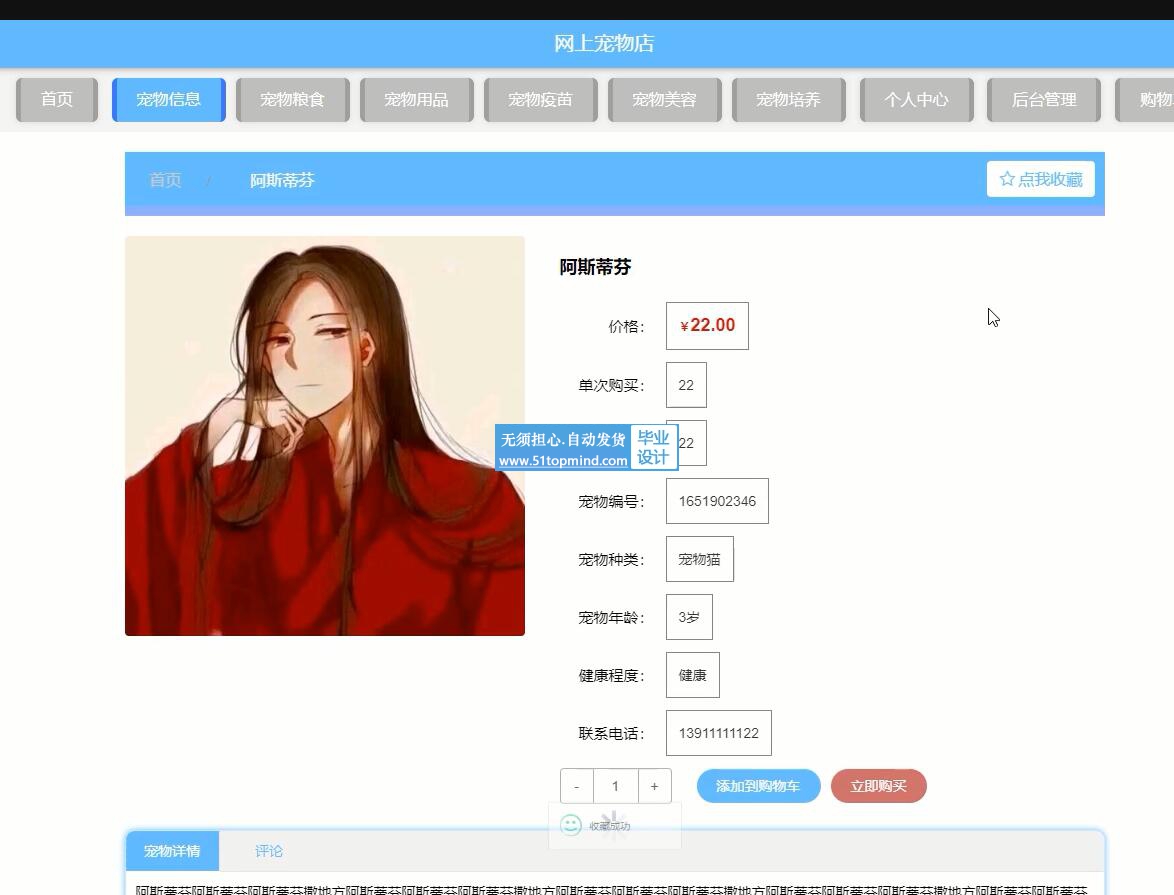
Task: Open the 评论 tab
Action: [269, 851]
